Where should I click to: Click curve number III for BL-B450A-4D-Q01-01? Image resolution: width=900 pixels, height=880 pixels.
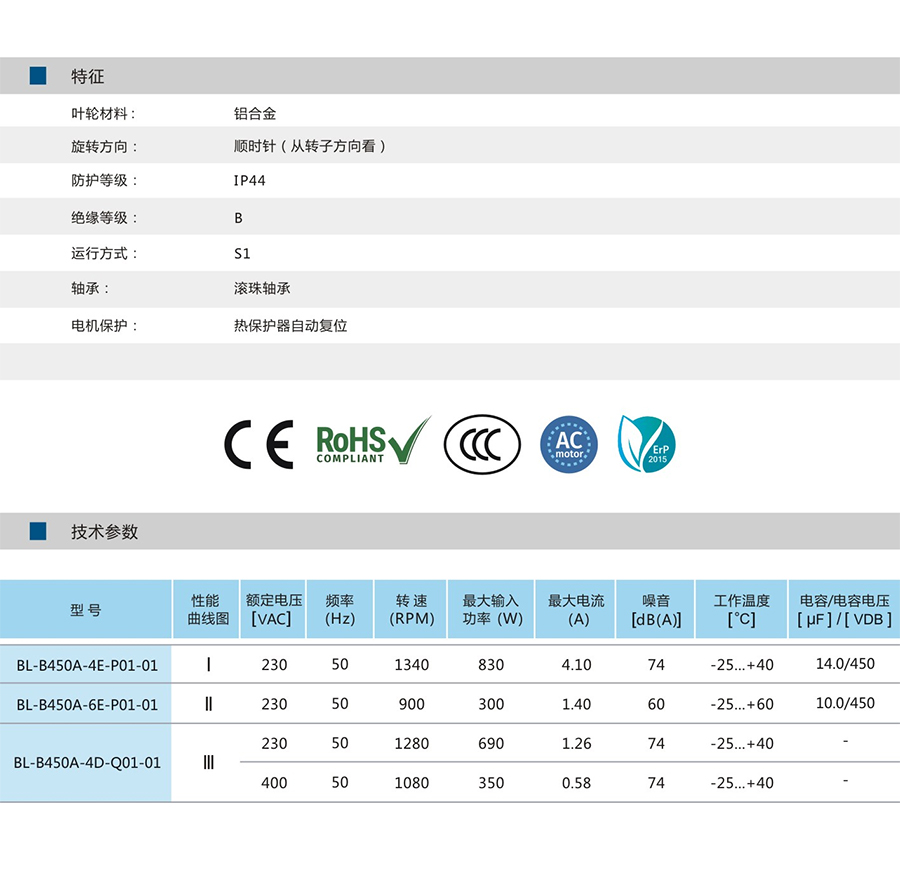click(x=208, y=762)
